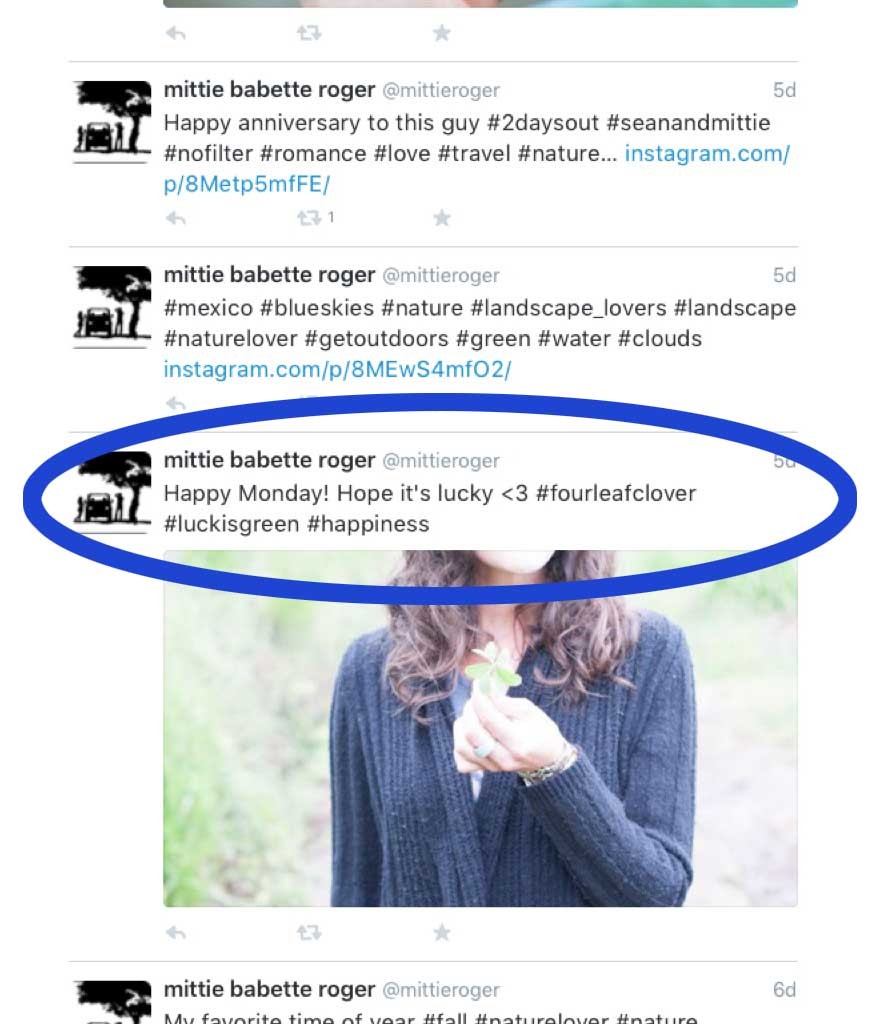Reply to the anniversary tweet
882x1024 pixels.
pos(176,218)
